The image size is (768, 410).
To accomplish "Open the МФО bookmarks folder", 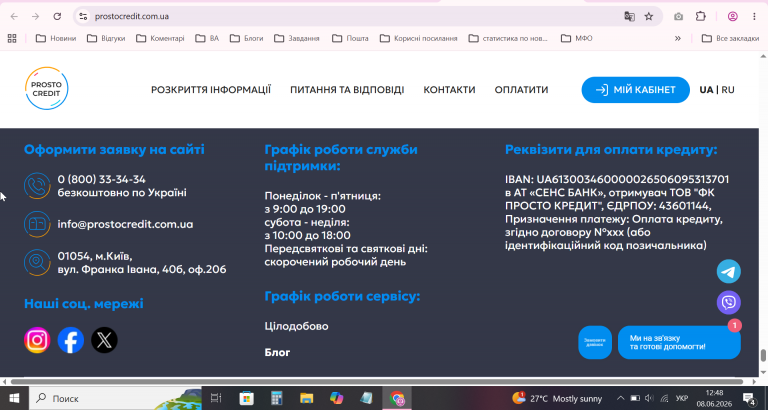I will (576, 38).
